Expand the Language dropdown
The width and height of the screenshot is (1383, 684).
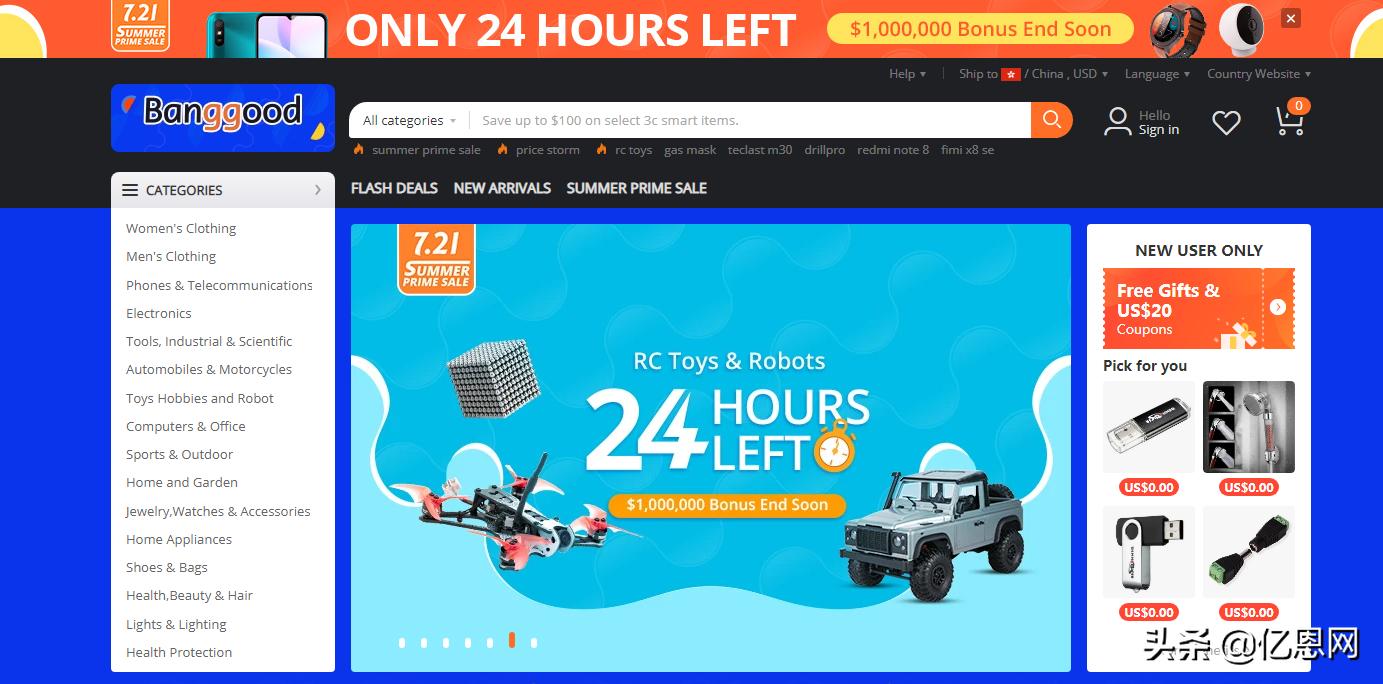pos(1157,74)
